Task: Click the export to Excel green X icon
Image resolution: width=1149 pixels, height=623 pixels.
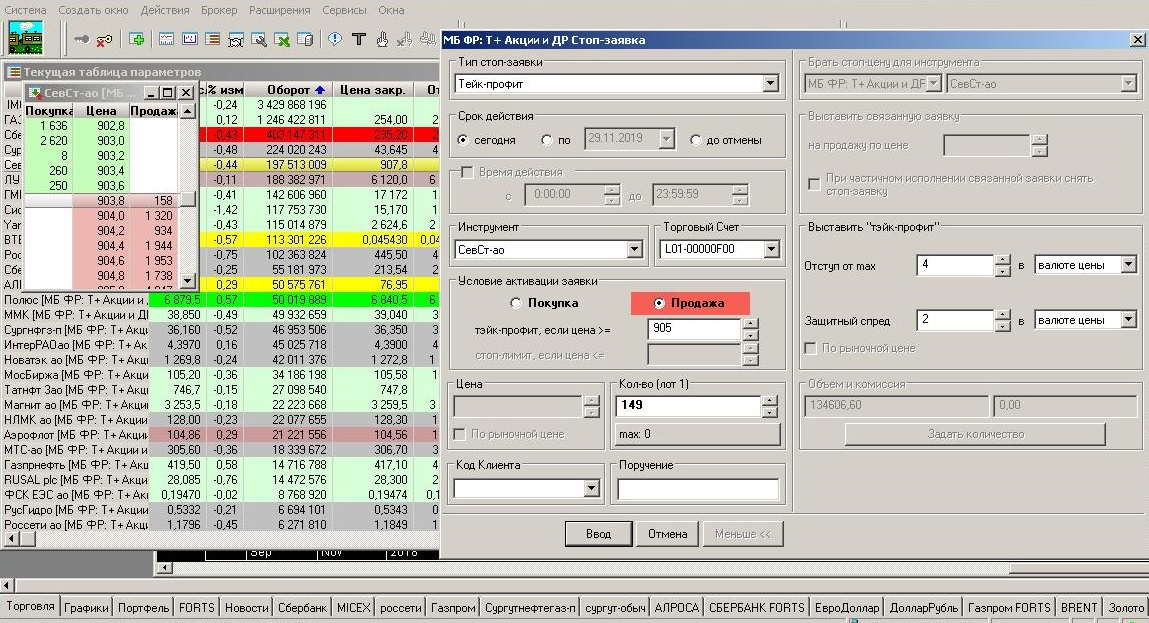Action: coord(282,39)
